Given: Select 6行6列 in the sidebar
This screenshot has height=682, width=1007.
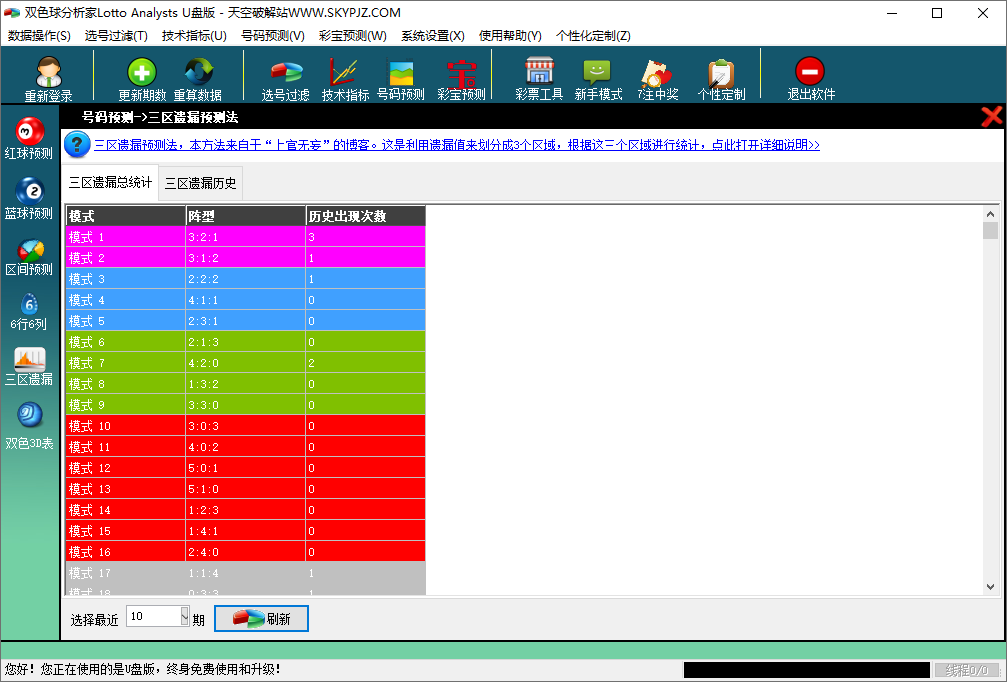Looking at the screenshot, I should coord(29,311).
